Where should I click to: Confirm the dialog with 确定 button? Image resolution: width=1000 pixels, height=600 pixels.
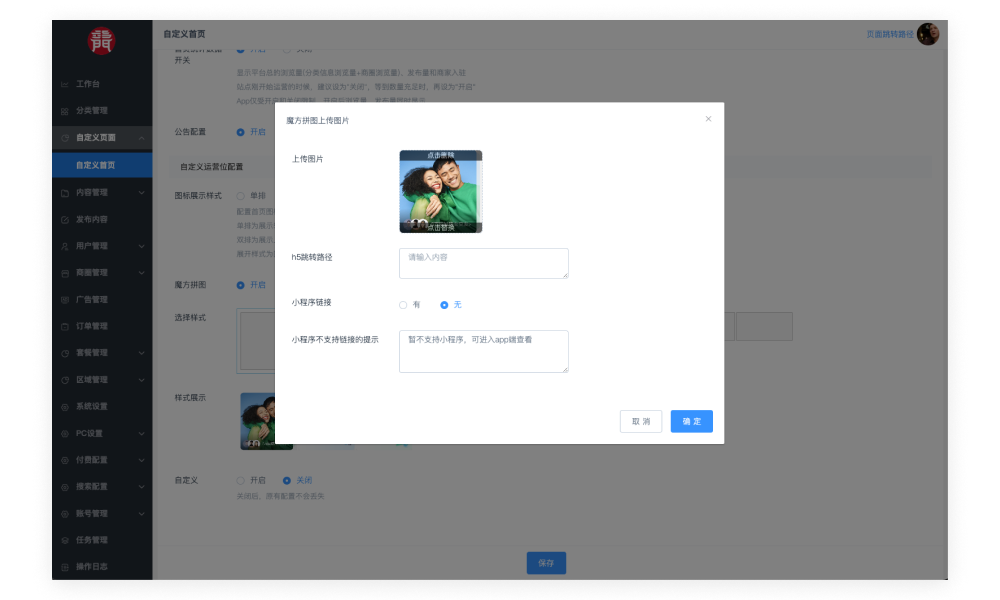pyautogui.click(x=691, y=421)
